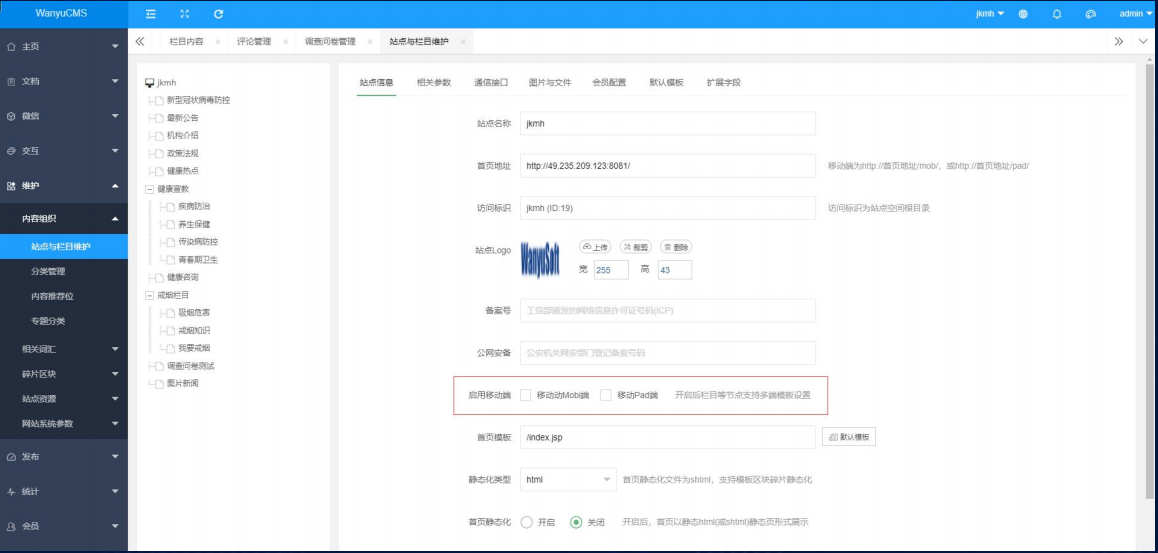Viewport: 1158px width, 553px height.
Task: Expand the admin user dropdown
Action: (x=1129, y=14)
